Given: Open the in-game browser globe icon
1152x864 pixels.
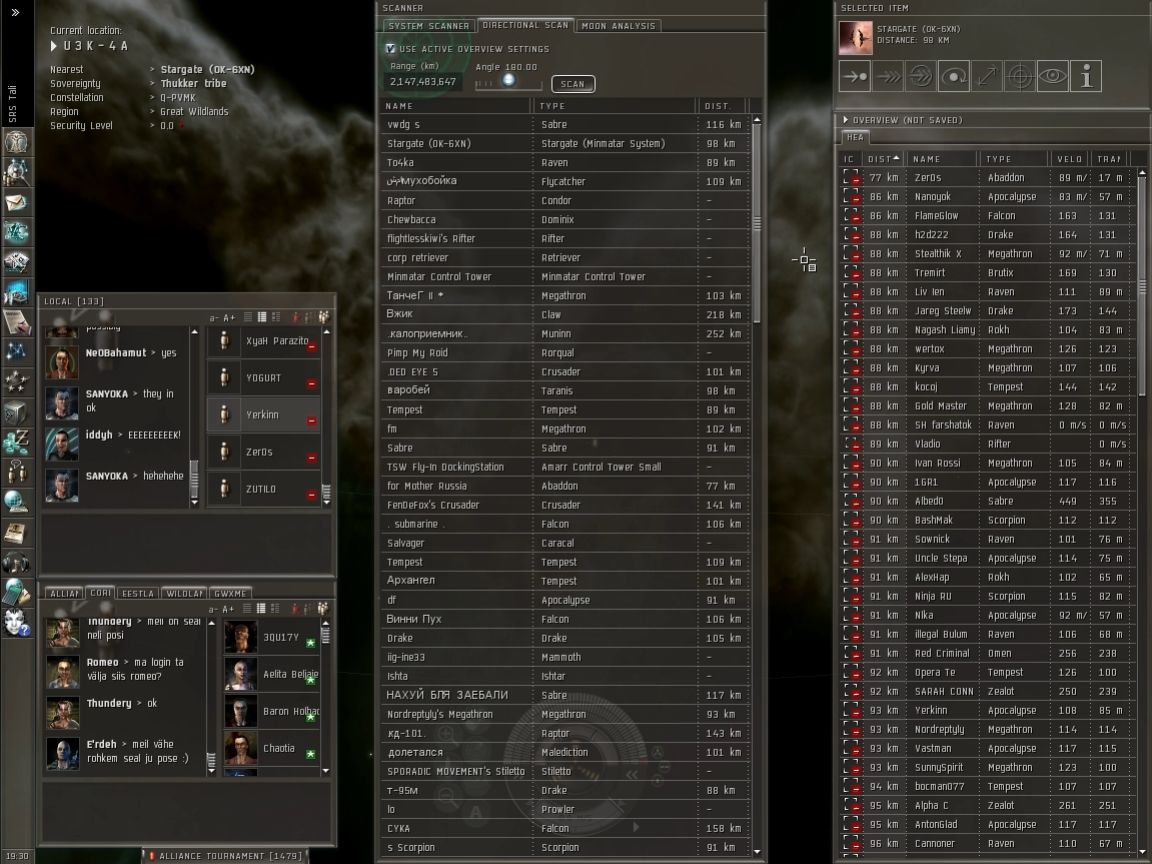Looking at the screenshot, I should (16, 503).
